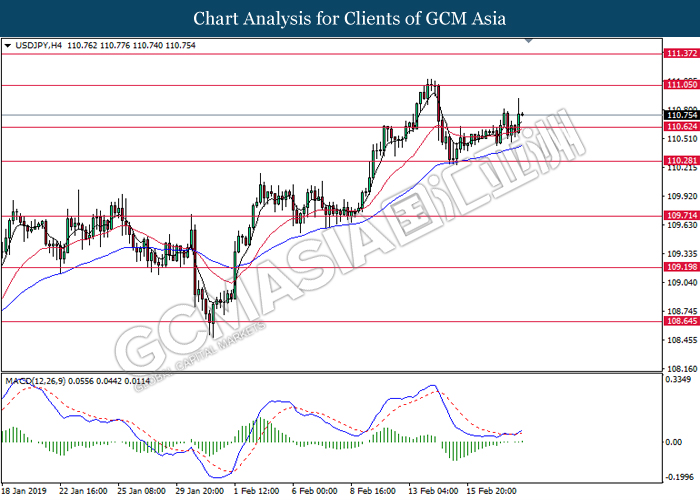Click the 22 Jan 16:00 time label
Image resolution: width=700 pixels, height=500 pixels.
[83, 491]
